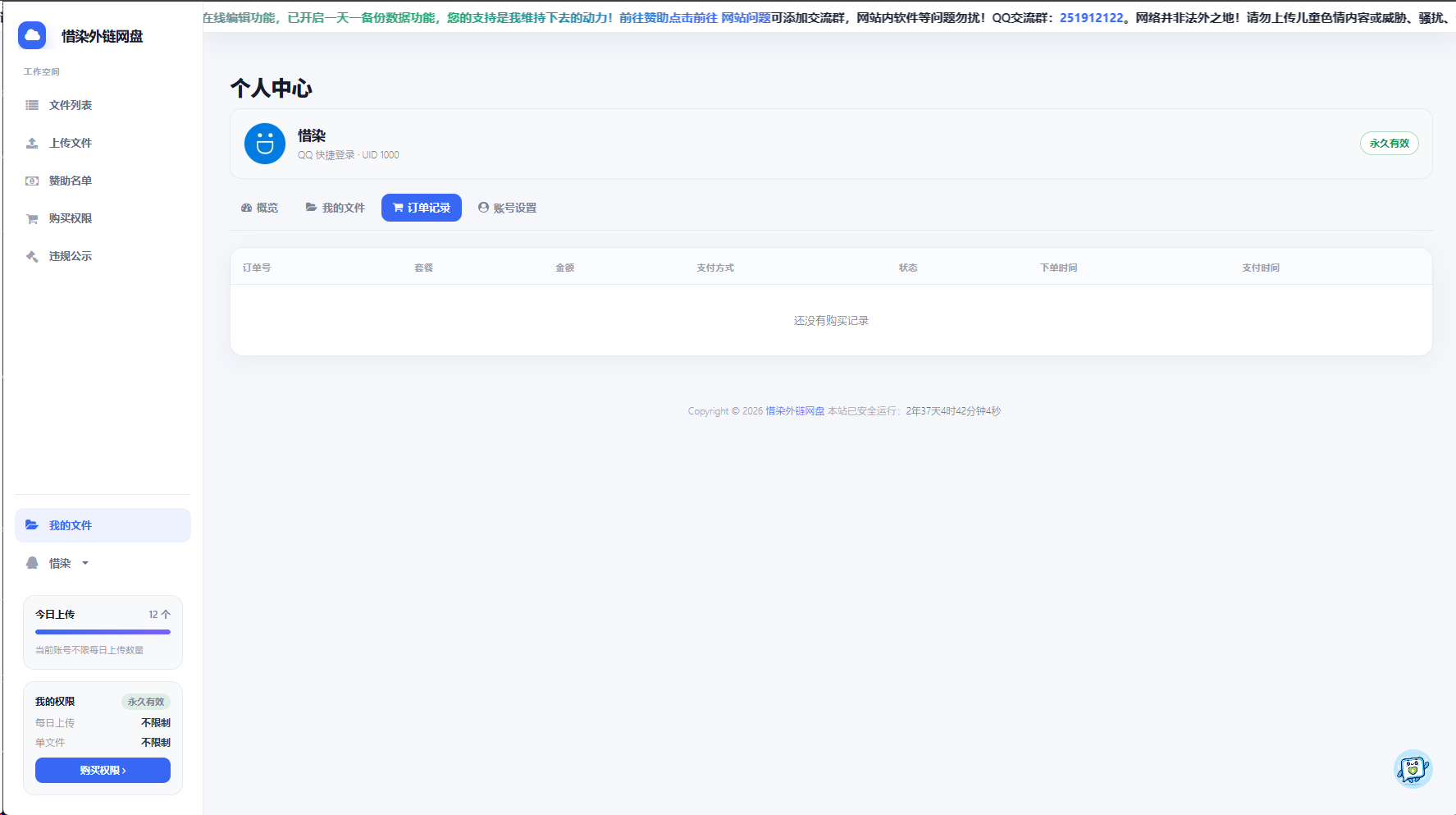This screenshot has width=1456, height=815.
Task: Click the 12 个 upload count
Action: pyautogui.click(x=159, y=614)
